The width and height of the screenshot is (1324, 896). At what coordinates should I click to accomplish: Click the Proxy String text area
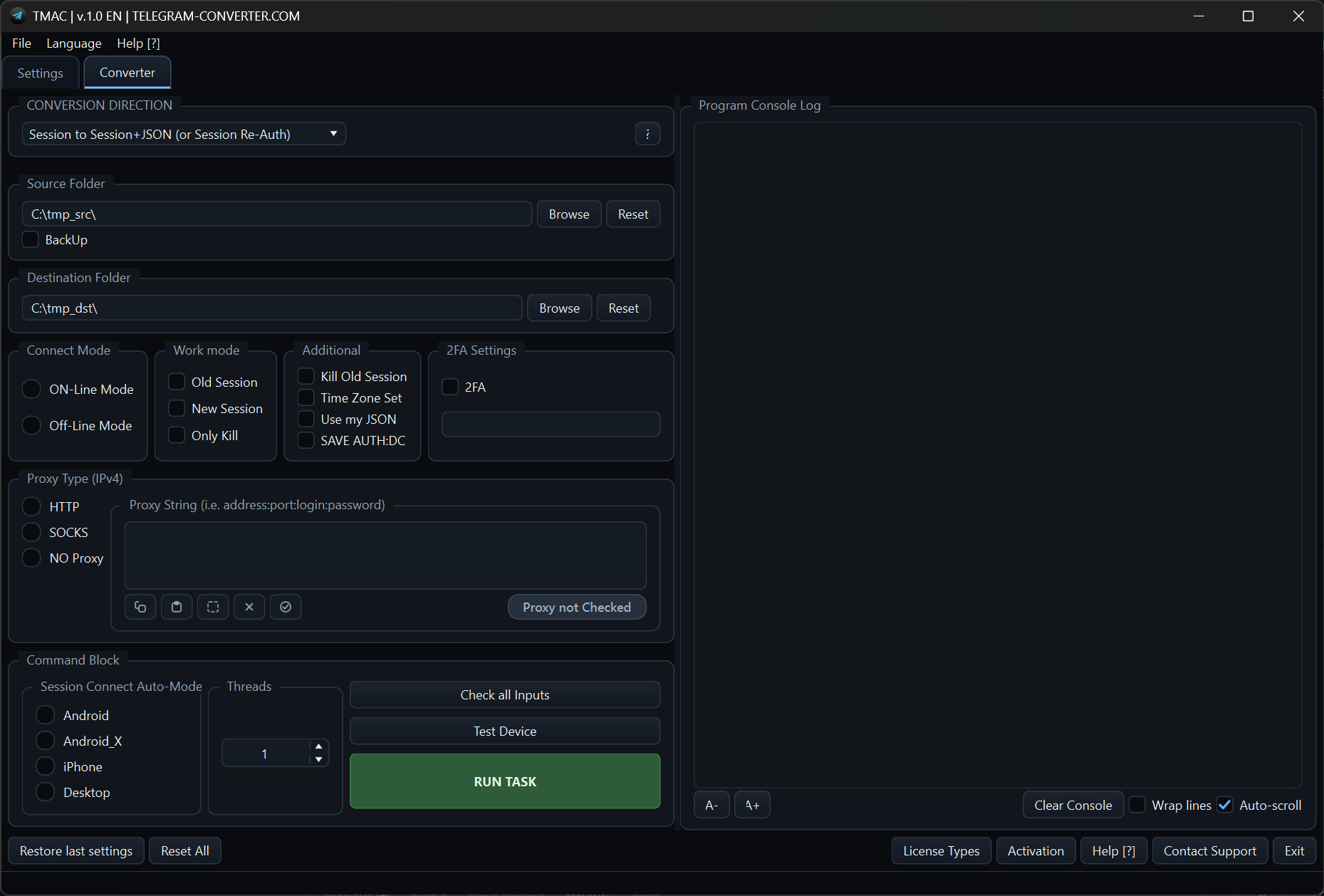pos(385,556)
